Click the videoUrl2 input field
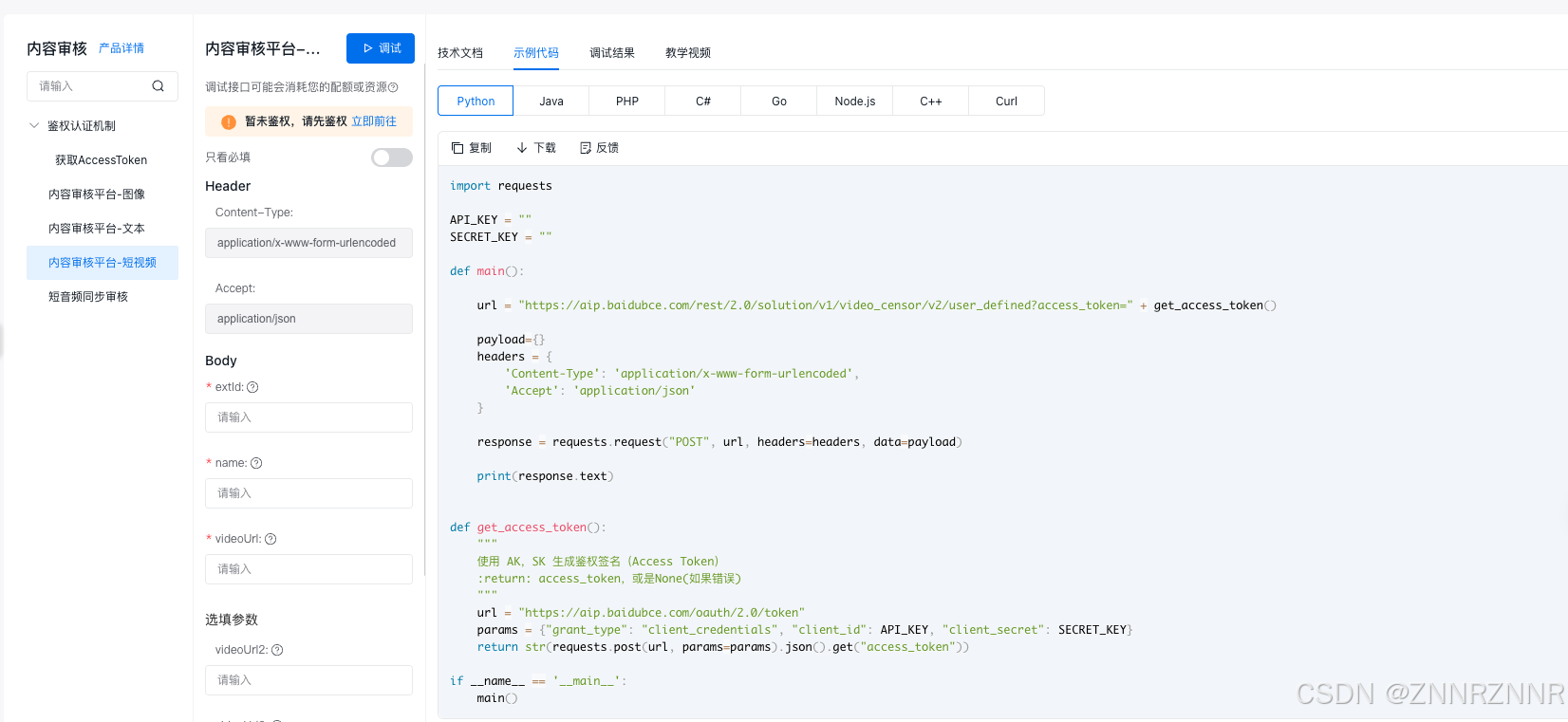Screen dimensions: 1568x722 (308, 680)
